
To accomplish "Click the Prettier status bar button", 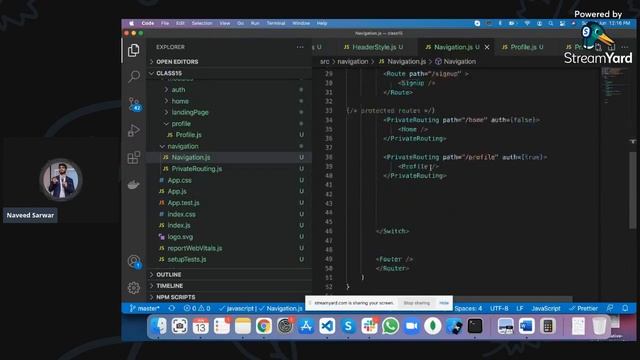I will pos(584,309).
